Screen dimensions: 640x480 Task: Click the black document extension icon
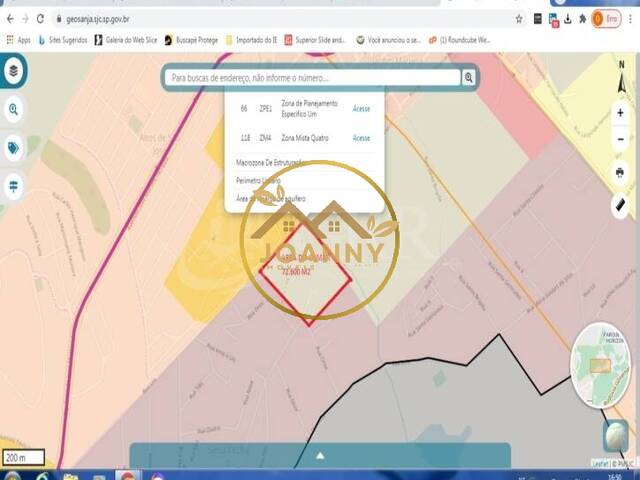[x=538, y=19]
